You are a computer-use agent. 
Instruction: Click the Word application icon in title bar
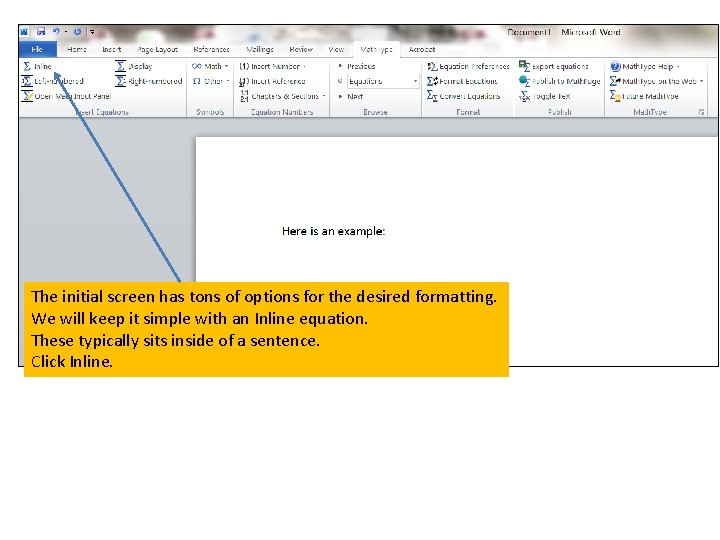[25, 31]
